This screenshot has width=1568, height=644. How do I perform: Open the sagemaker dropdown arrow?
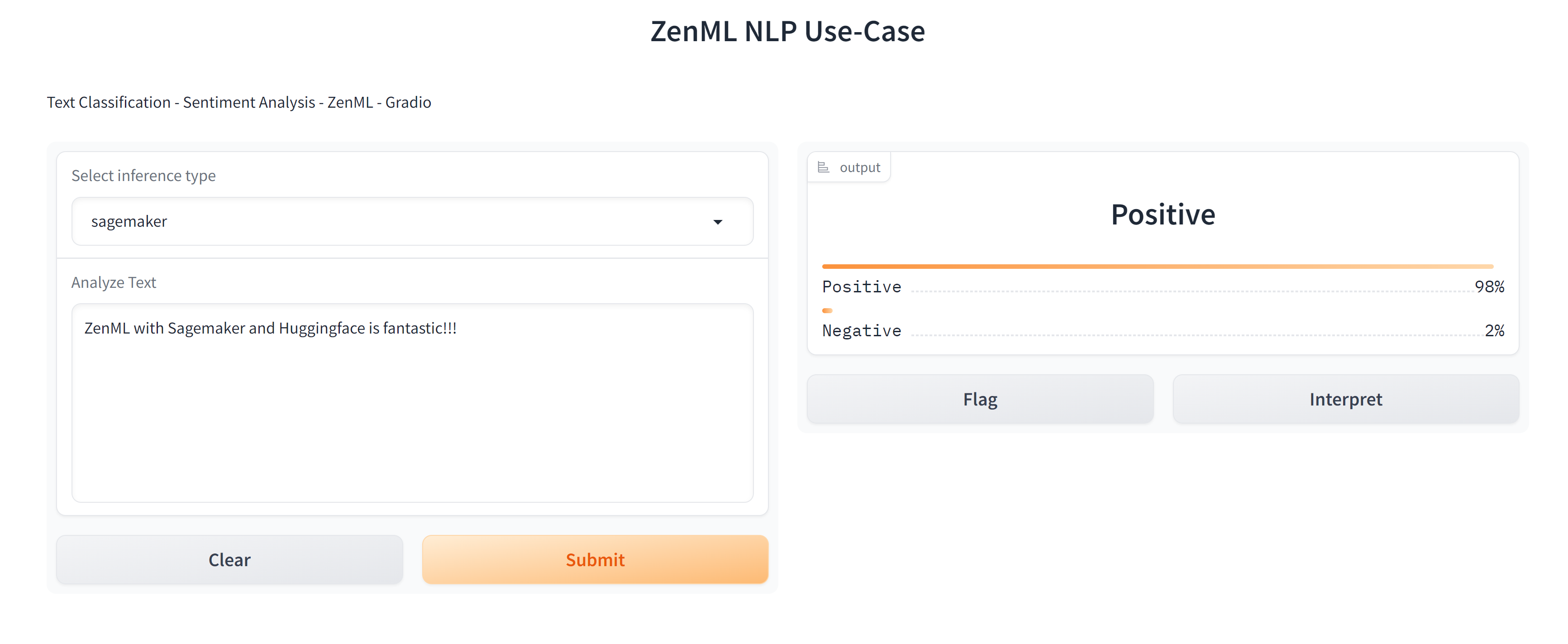pyautogui.click(x=718, y=222)
